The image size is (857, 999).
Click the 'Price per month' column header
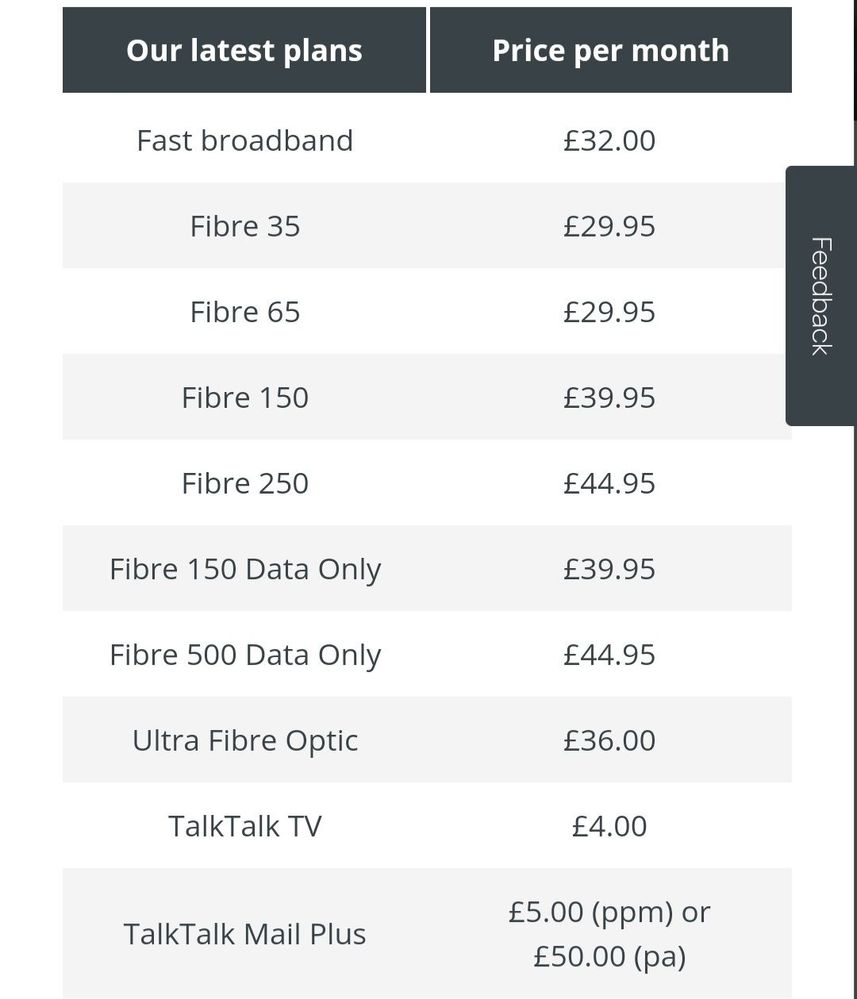point(610,50)
